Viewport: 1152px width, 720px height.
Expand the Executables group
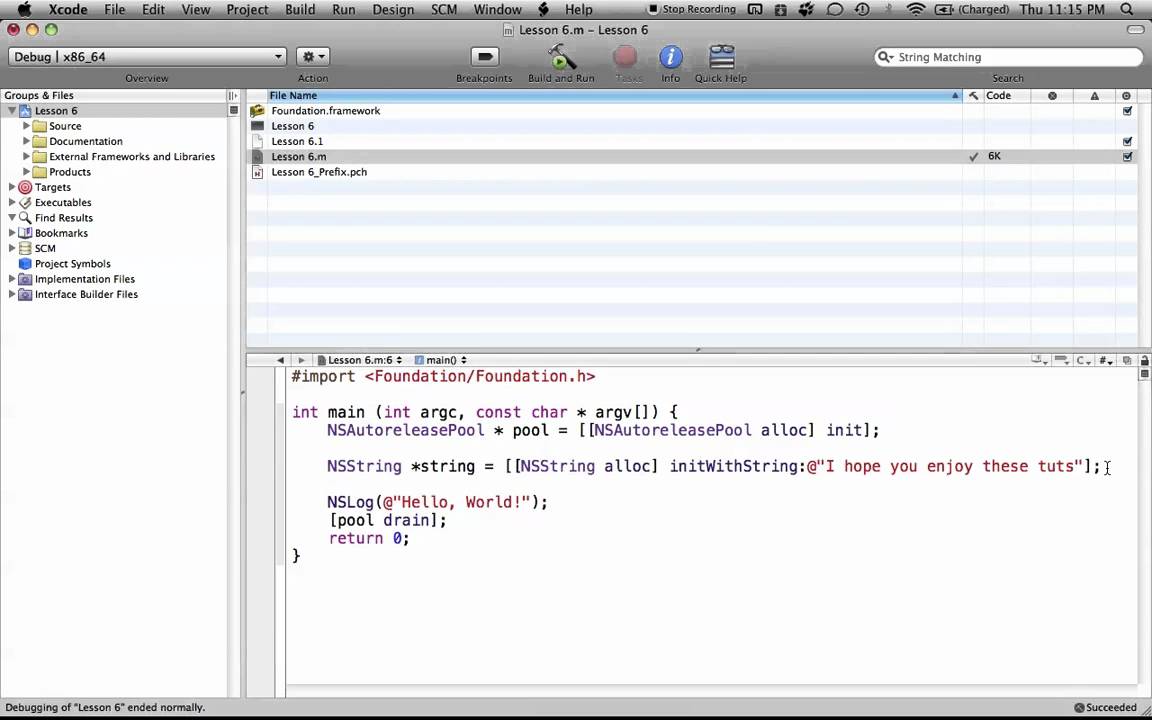pos(12,203)
